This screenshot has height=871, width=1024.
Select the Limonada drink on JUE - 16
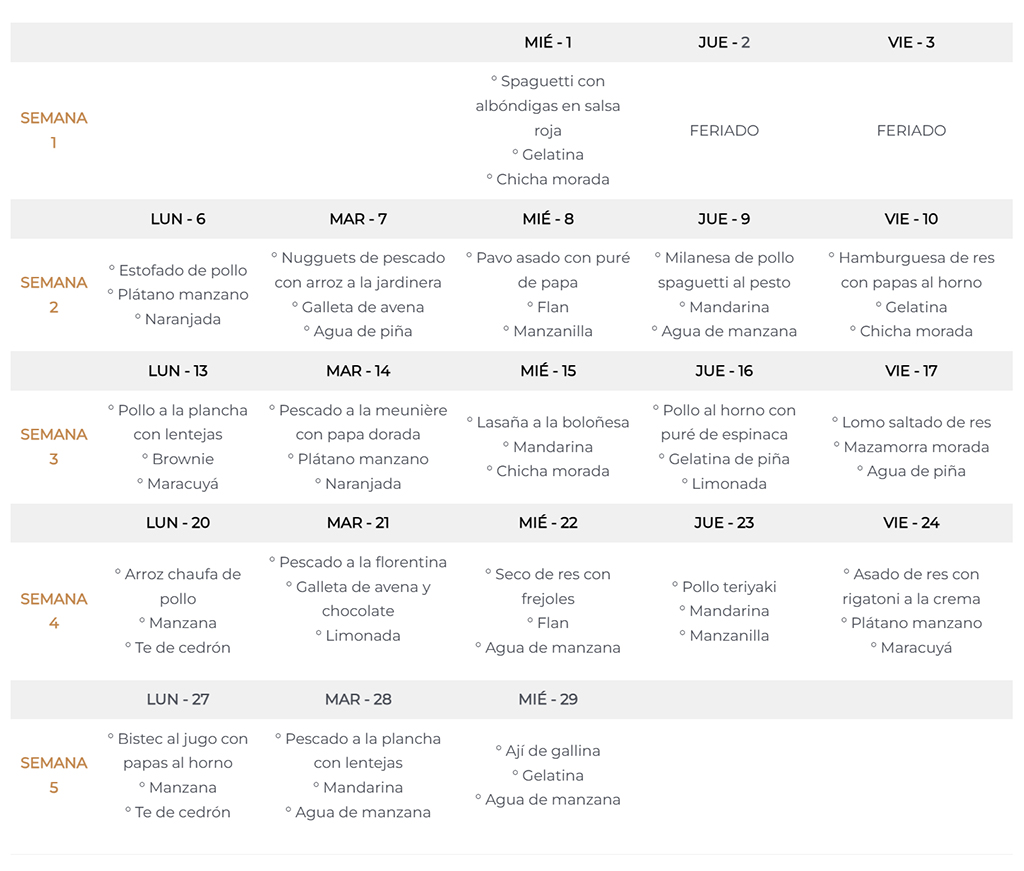point(729,483)
